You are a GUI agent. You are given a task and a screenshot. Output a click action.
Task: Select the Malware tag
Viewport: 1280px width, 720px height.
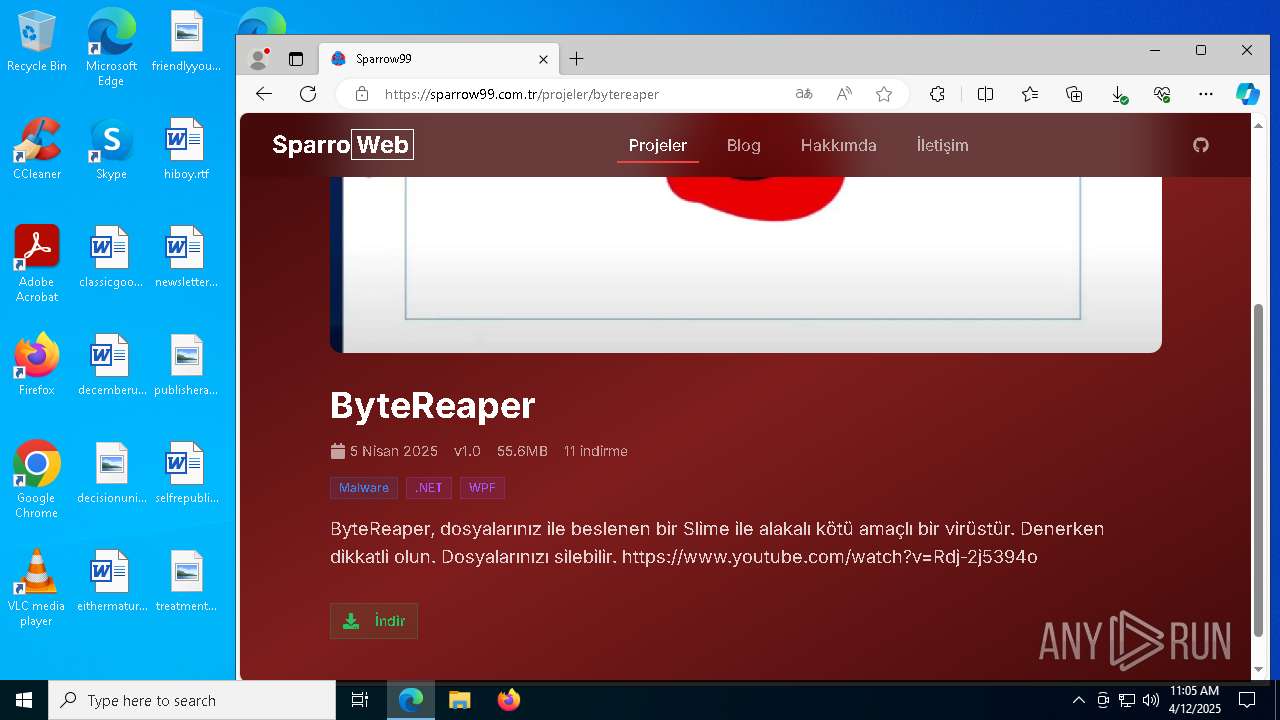coord(364,488)
